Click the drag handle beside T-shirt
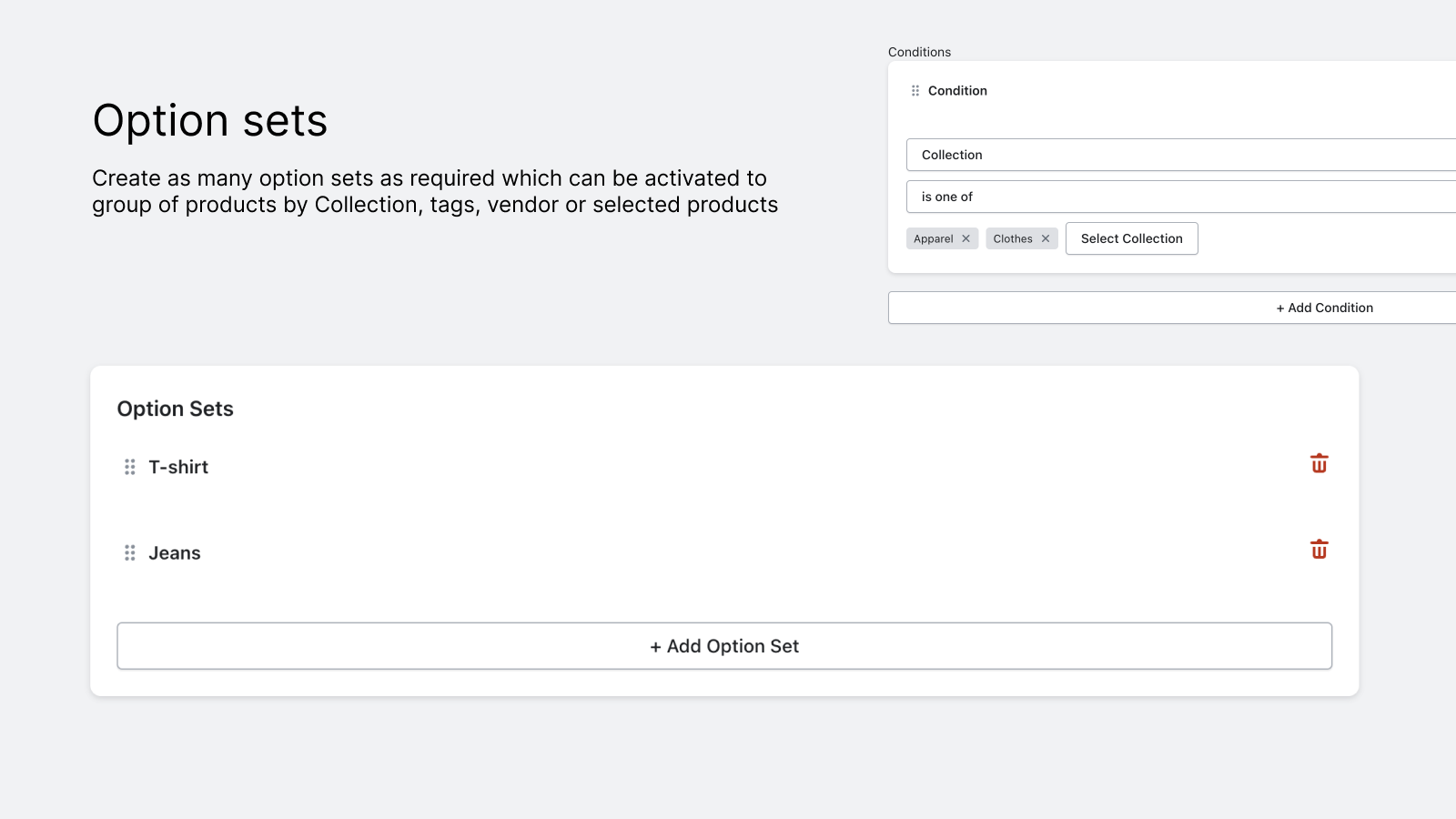The height and width of the screenshot is (819, 1456). pyautogui.click(x=129, y=467)
